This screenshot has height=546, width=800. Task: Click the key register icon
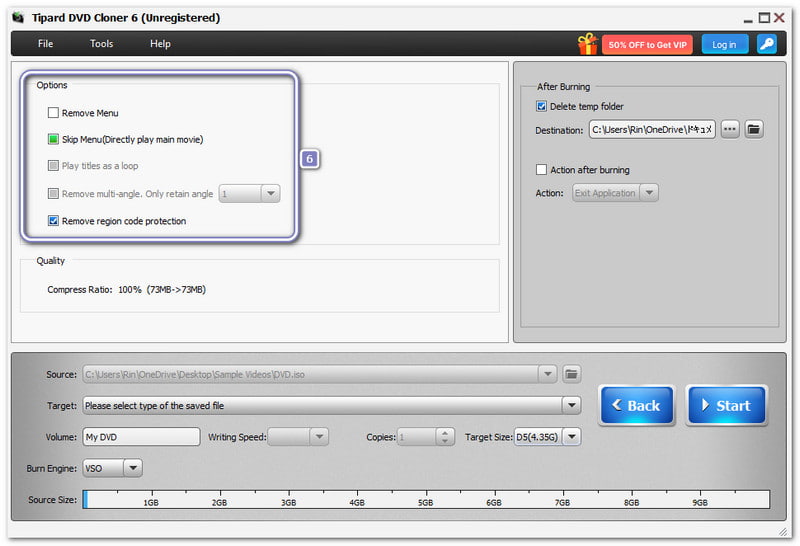[766, 44]
